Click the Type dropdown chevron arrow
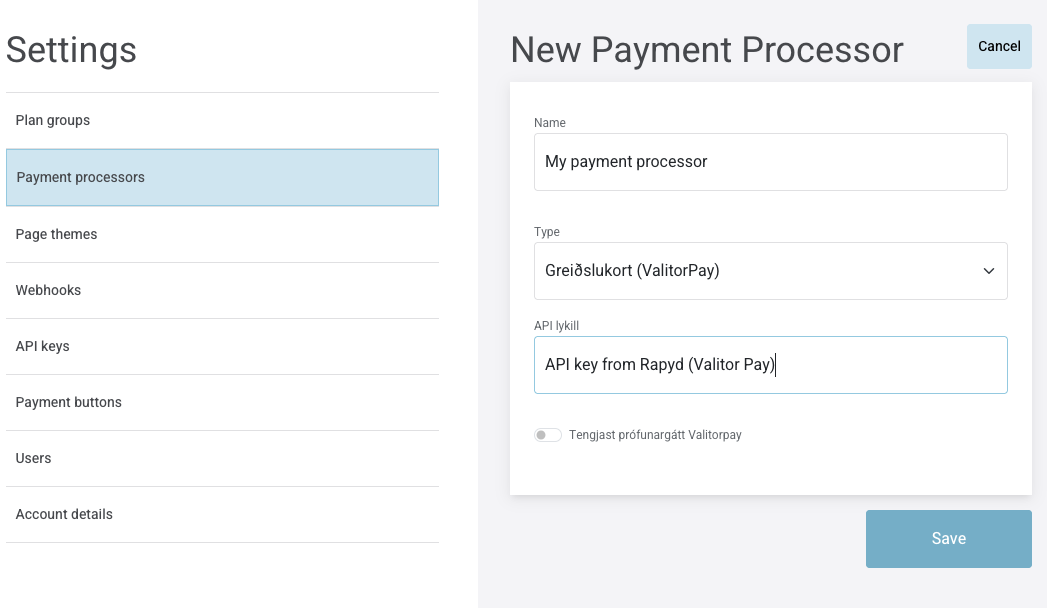The width and height of the screenshot is (1047, 608). click(x=989, y=271)
